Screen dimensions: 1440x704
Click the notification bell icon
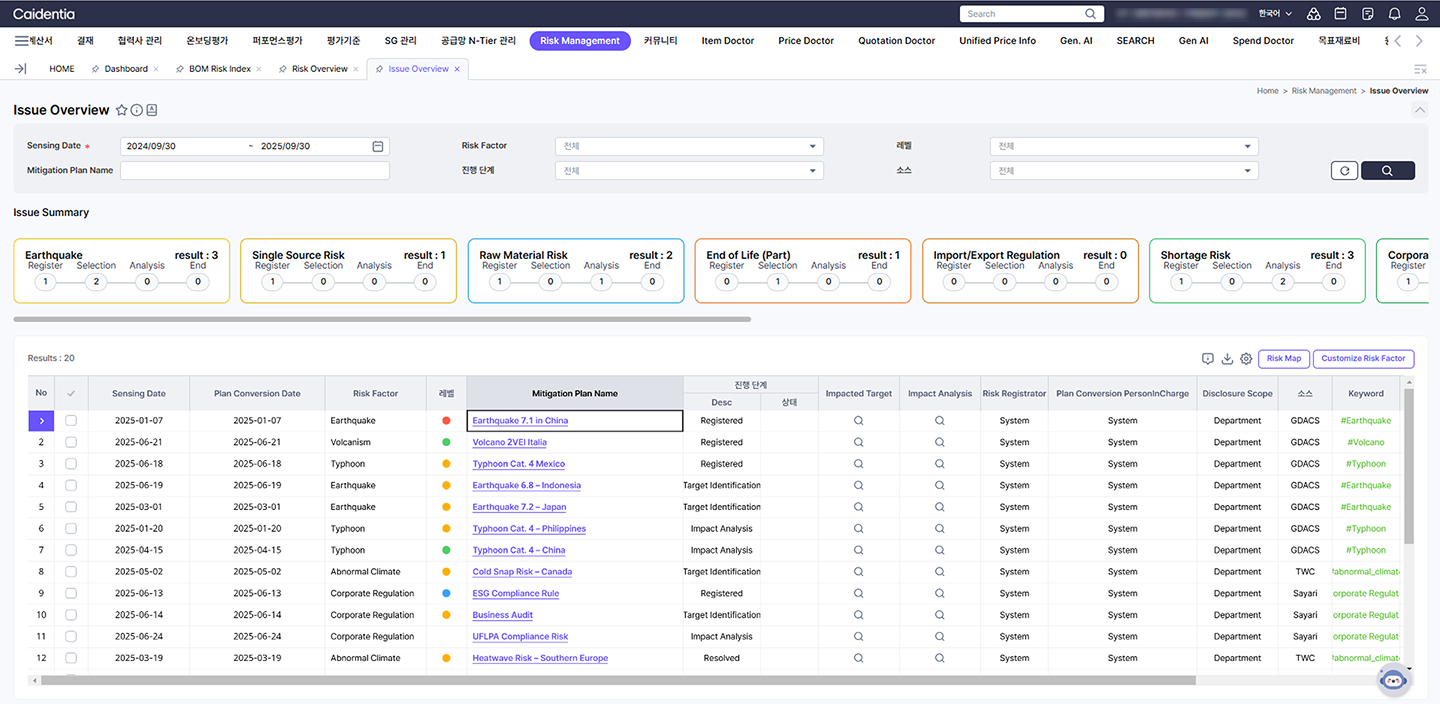click(1395, 14)
